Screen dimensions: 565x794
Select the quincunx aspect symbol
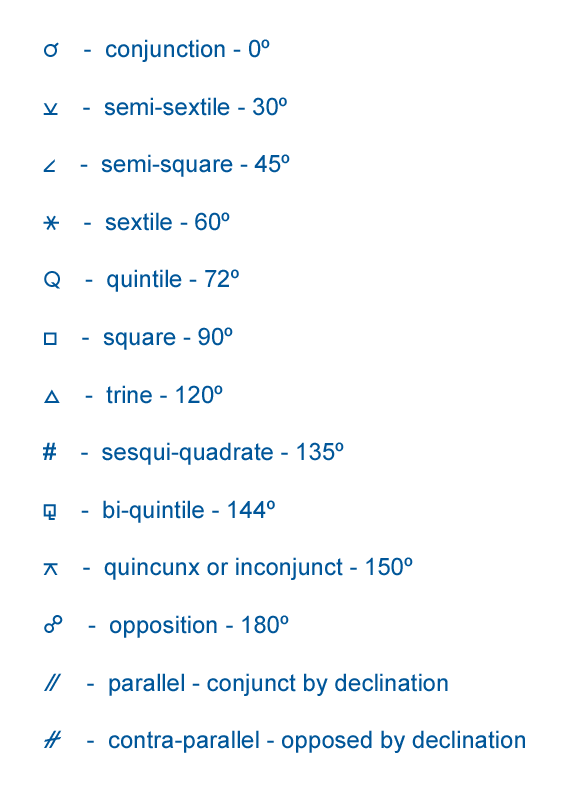pos(51,569)
